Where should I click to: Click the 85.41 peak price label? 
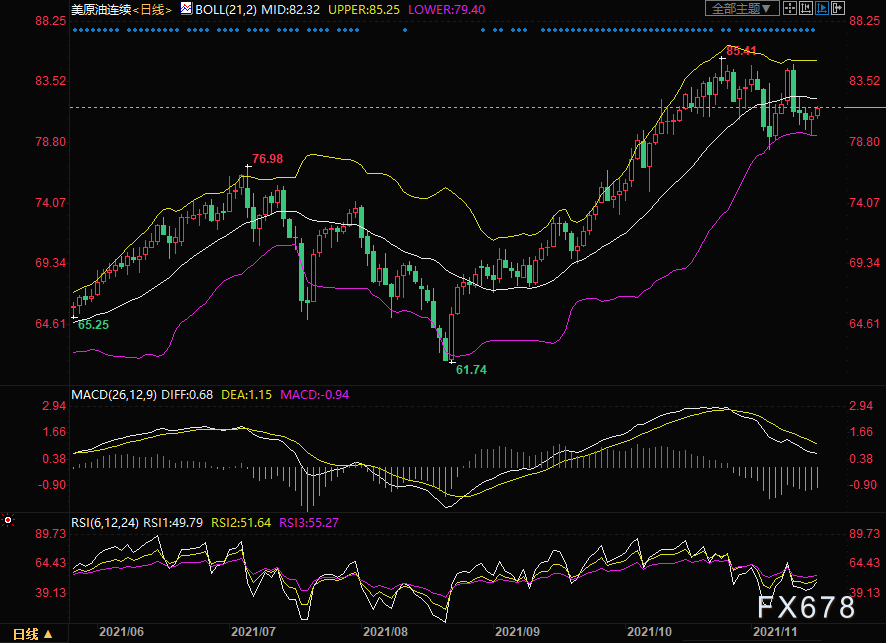[x=741, y=51]
